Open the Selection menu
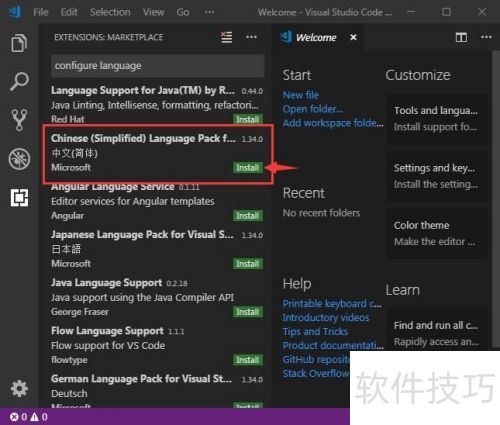 tap(110, 12)
